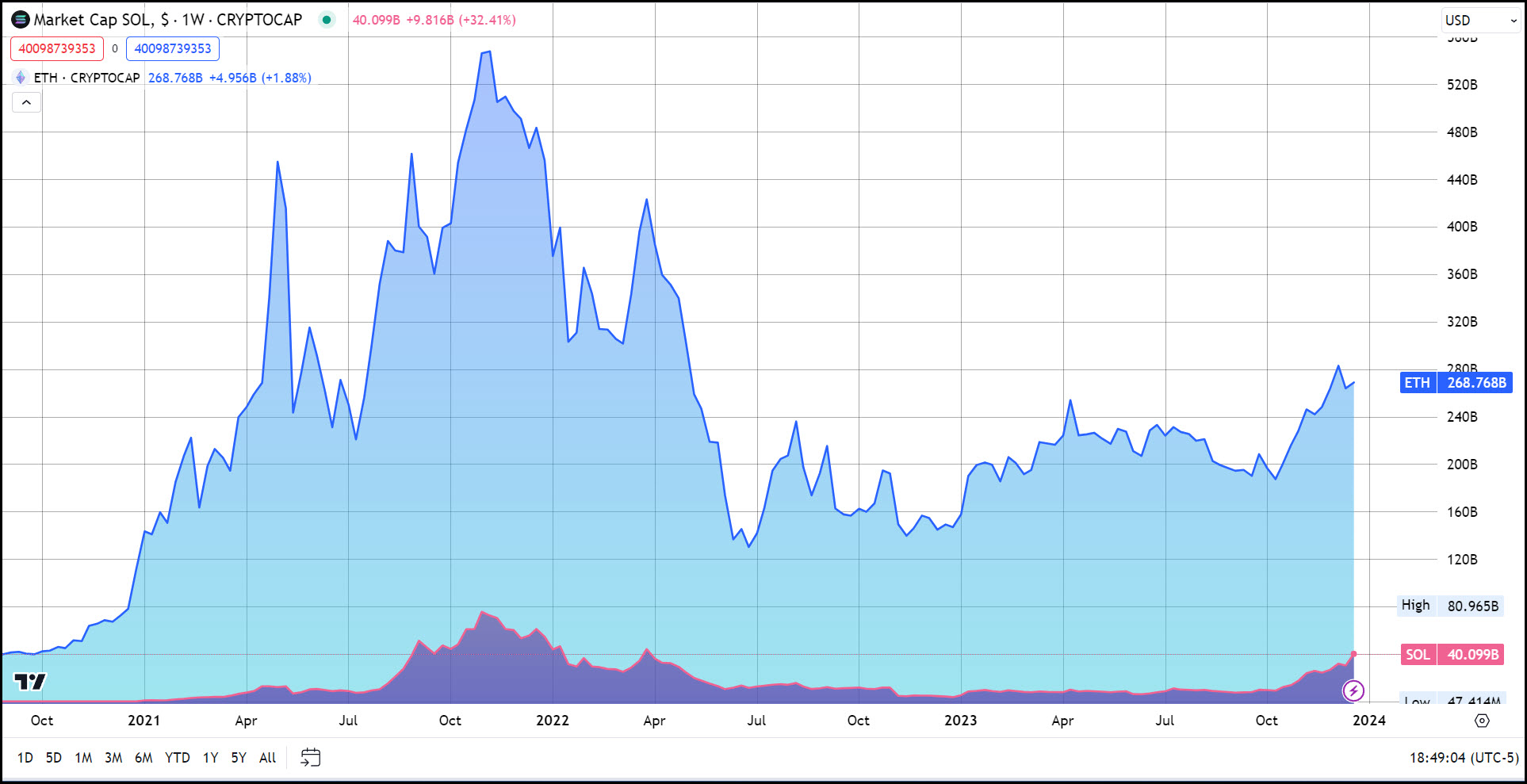Viewport: 1527px width, 784px height.
Task: Click the red-bordered 40098739353 value box
Action: coord(57,48)
